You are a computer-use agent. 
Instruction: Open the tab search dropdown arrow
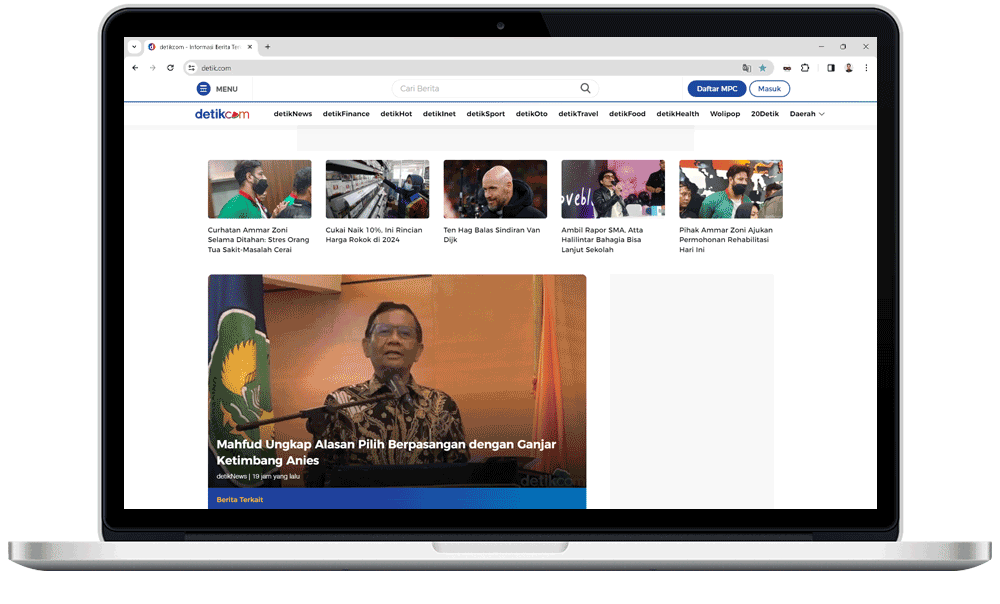[x=135, y=46]
